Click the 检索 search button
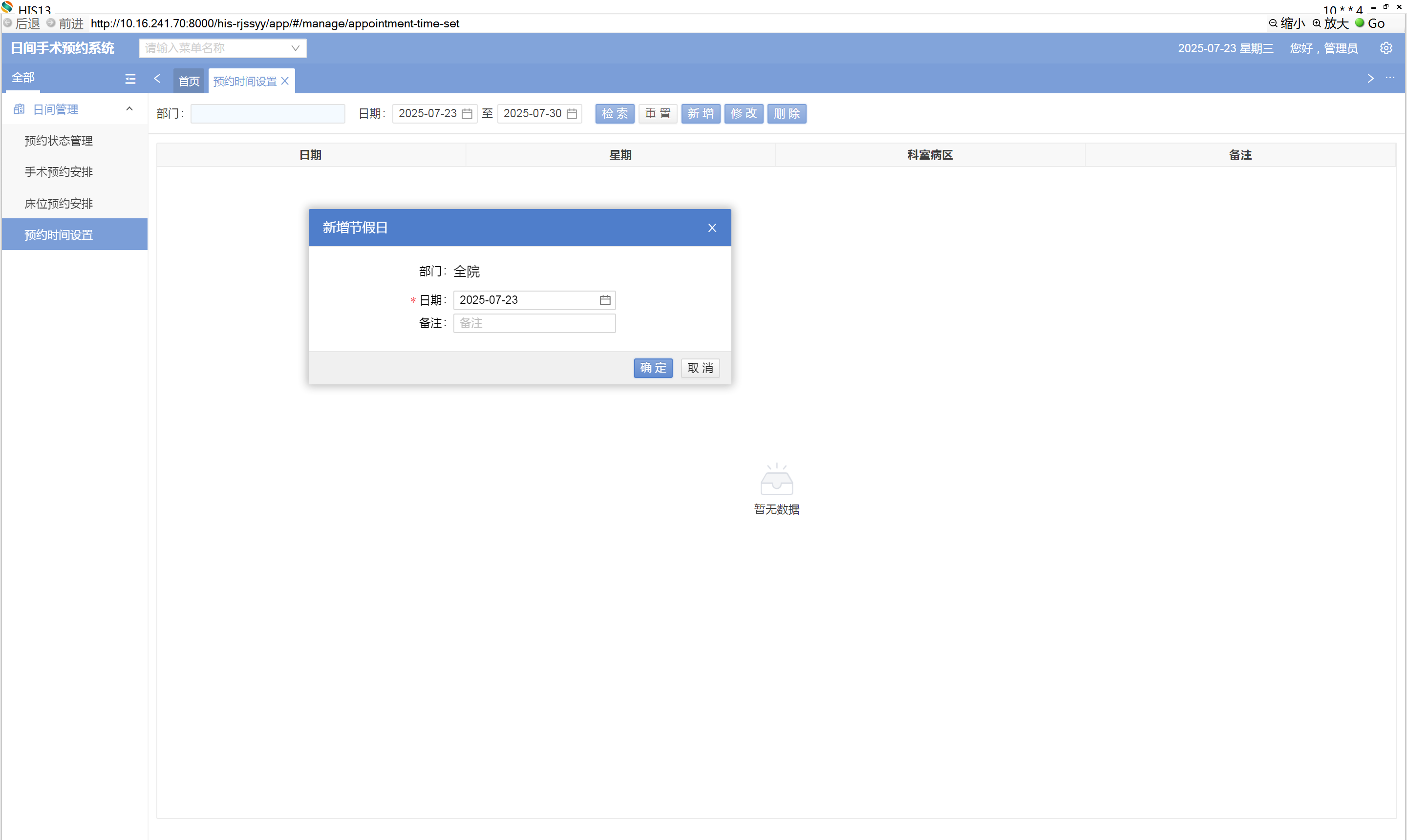1407x840 pixels. (614, 114)
